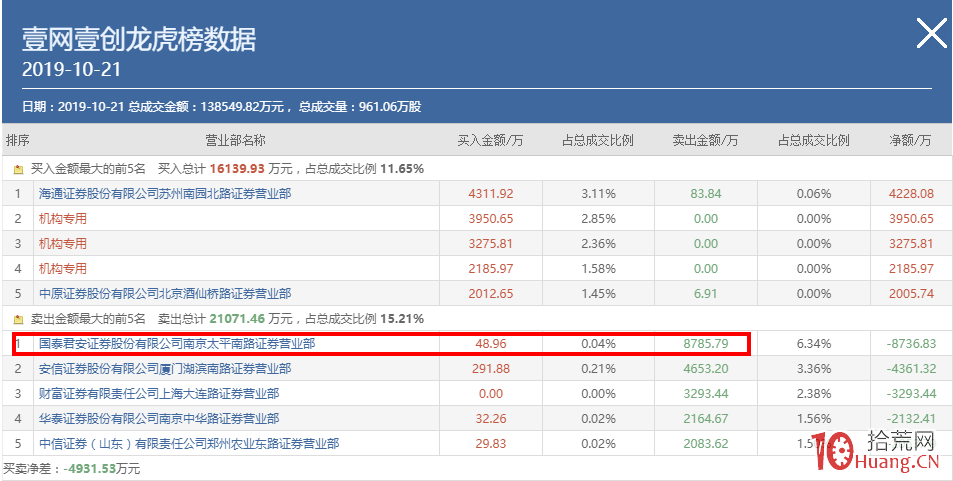Click the 卖出金额/万 column header

click(x=705, y=140)
